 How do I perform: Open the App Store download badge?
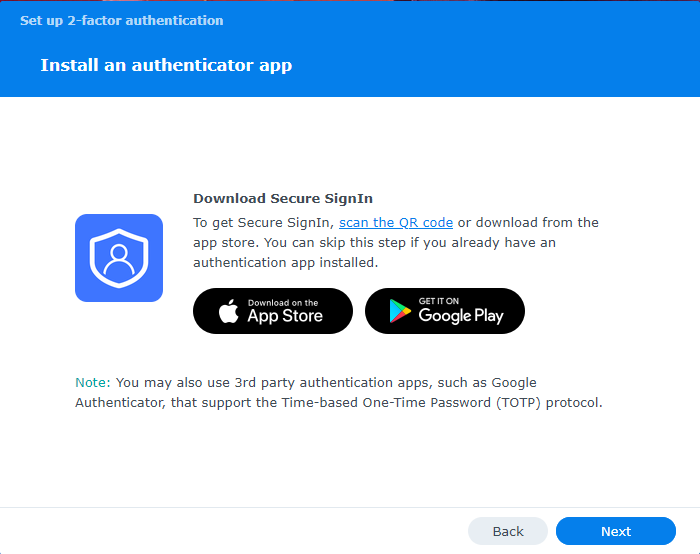(x=273, y=311)
